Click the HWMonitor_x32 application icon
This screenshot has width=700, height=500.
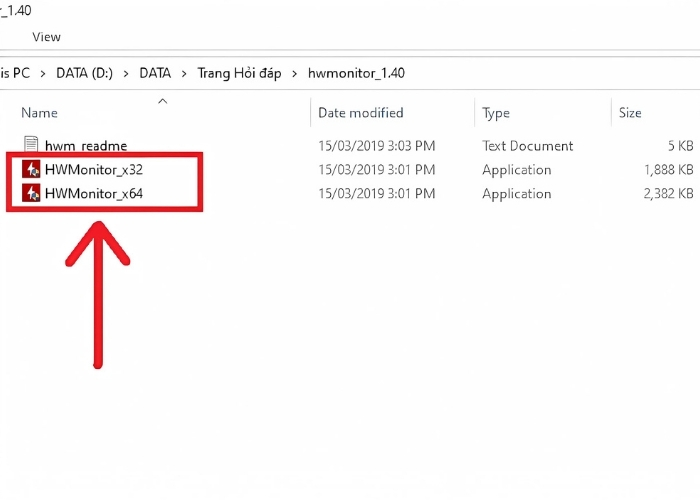pyautogui.click(x=30, y=170)
